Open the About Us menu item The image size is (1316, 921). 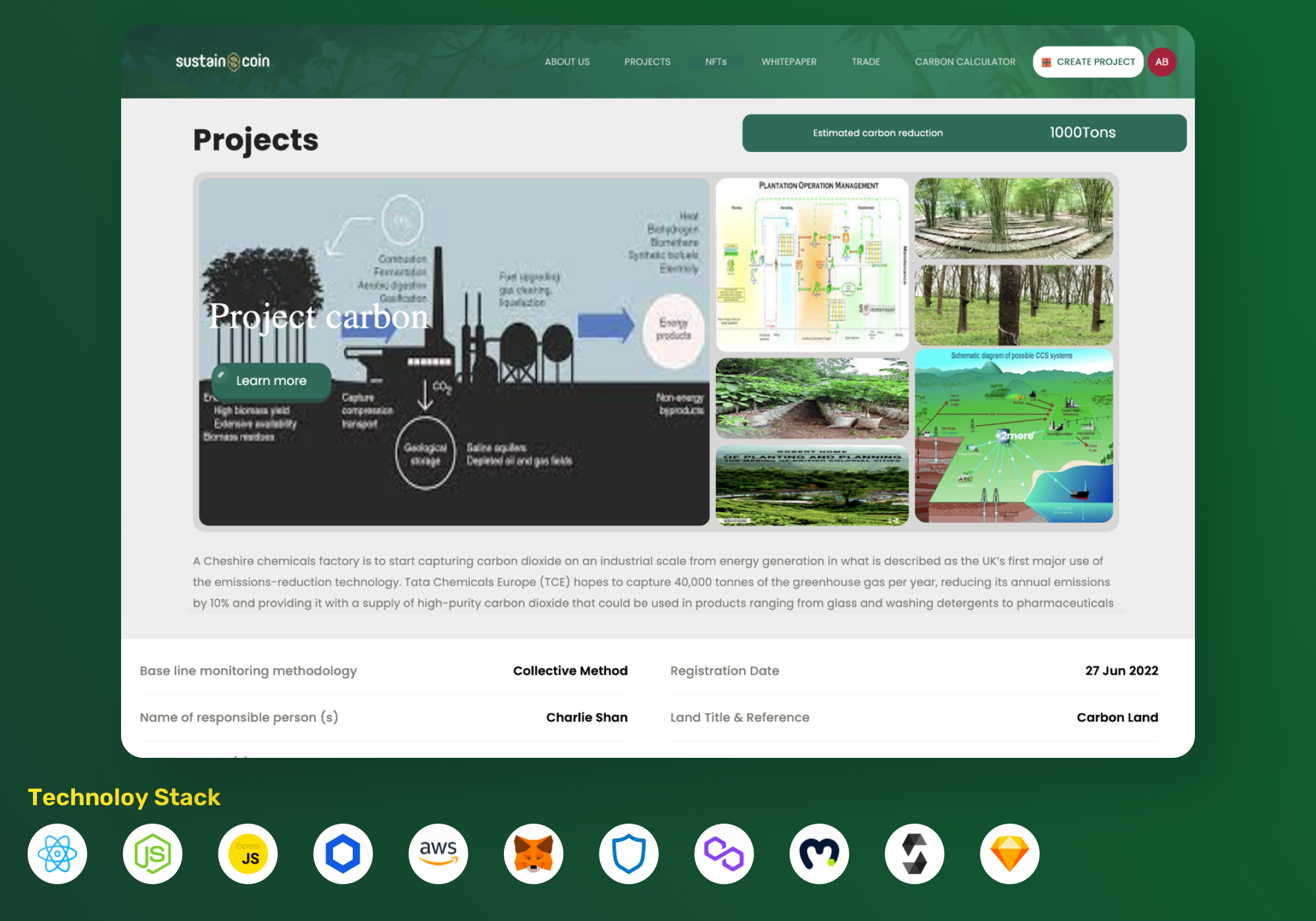tap(567, 62)
